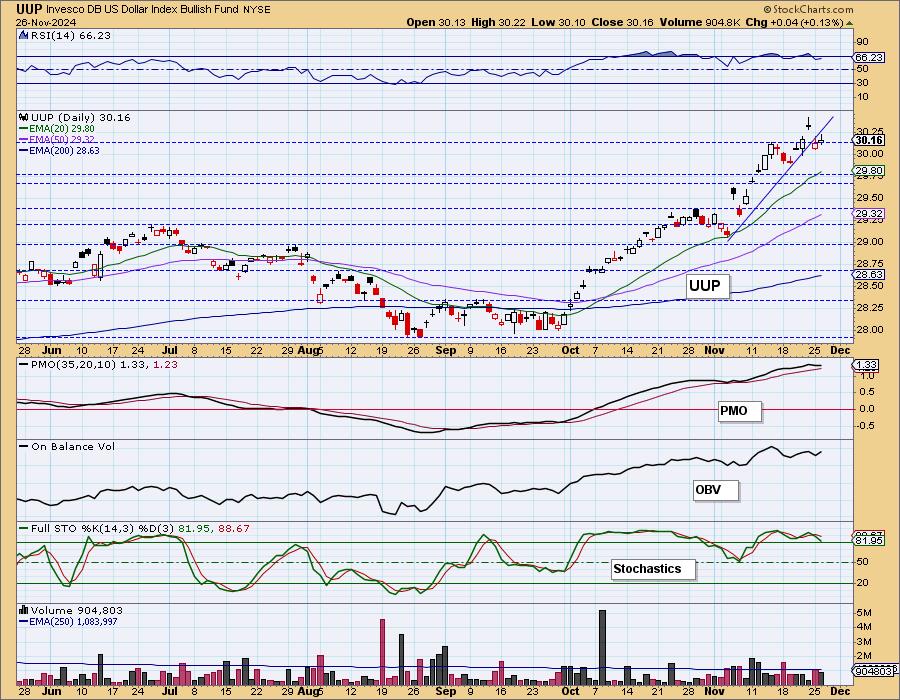Click the EMA(200) 28.63 legend text

[64, 150]
